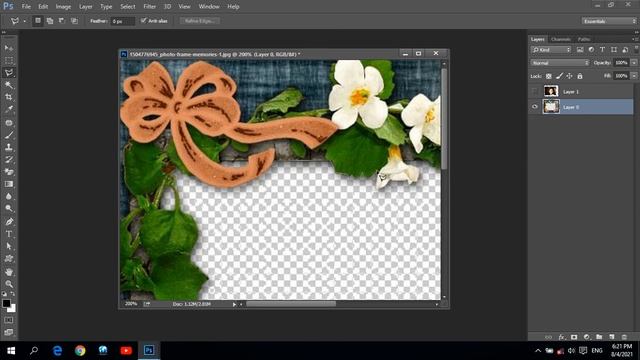The height and width of the screenshot is (360, 640).
Task: Select the Blur tool
Action: tap(9, 196)
